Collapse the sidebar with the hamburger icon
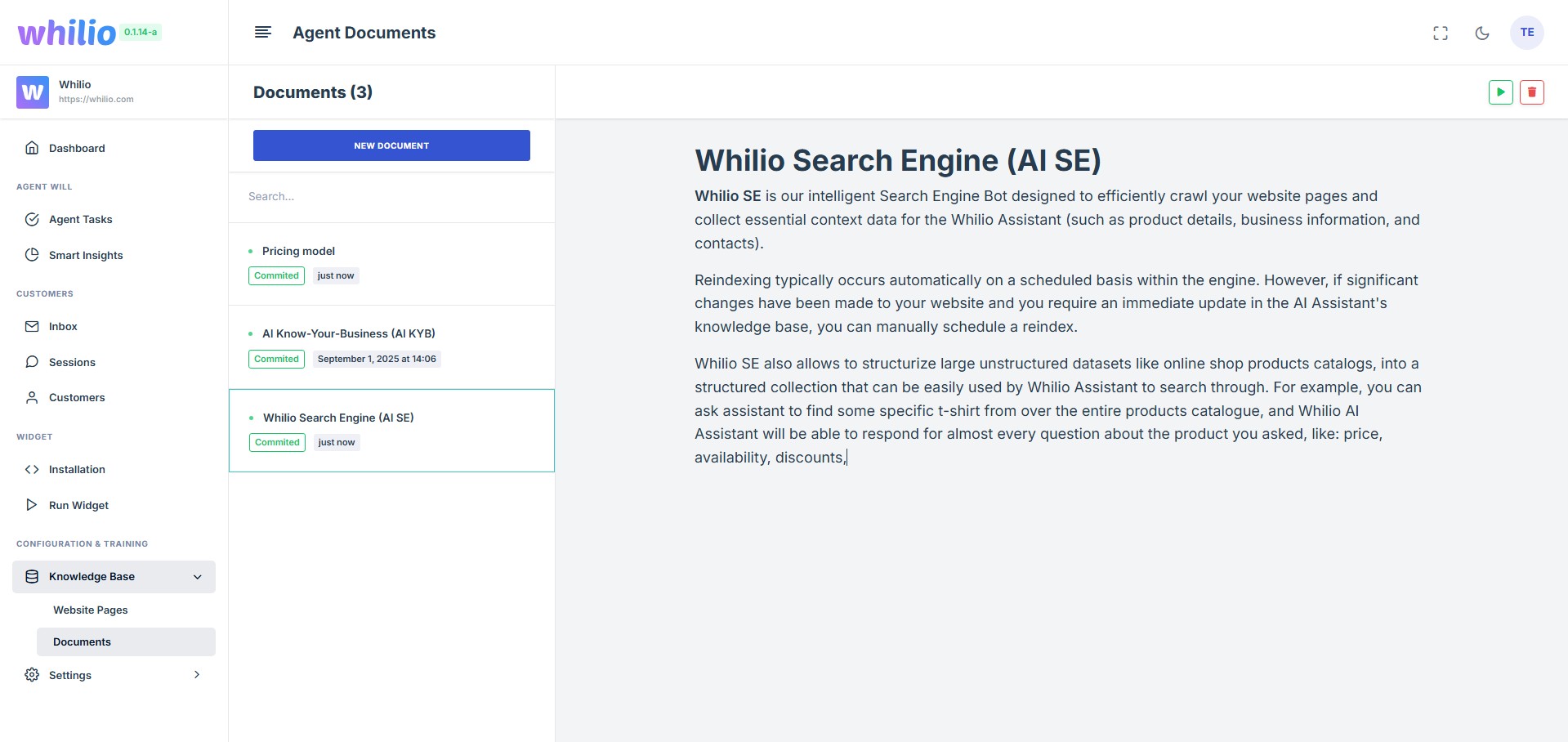Image resolution: width=1568 pixels, height=742 pixels. coord(262,33)
